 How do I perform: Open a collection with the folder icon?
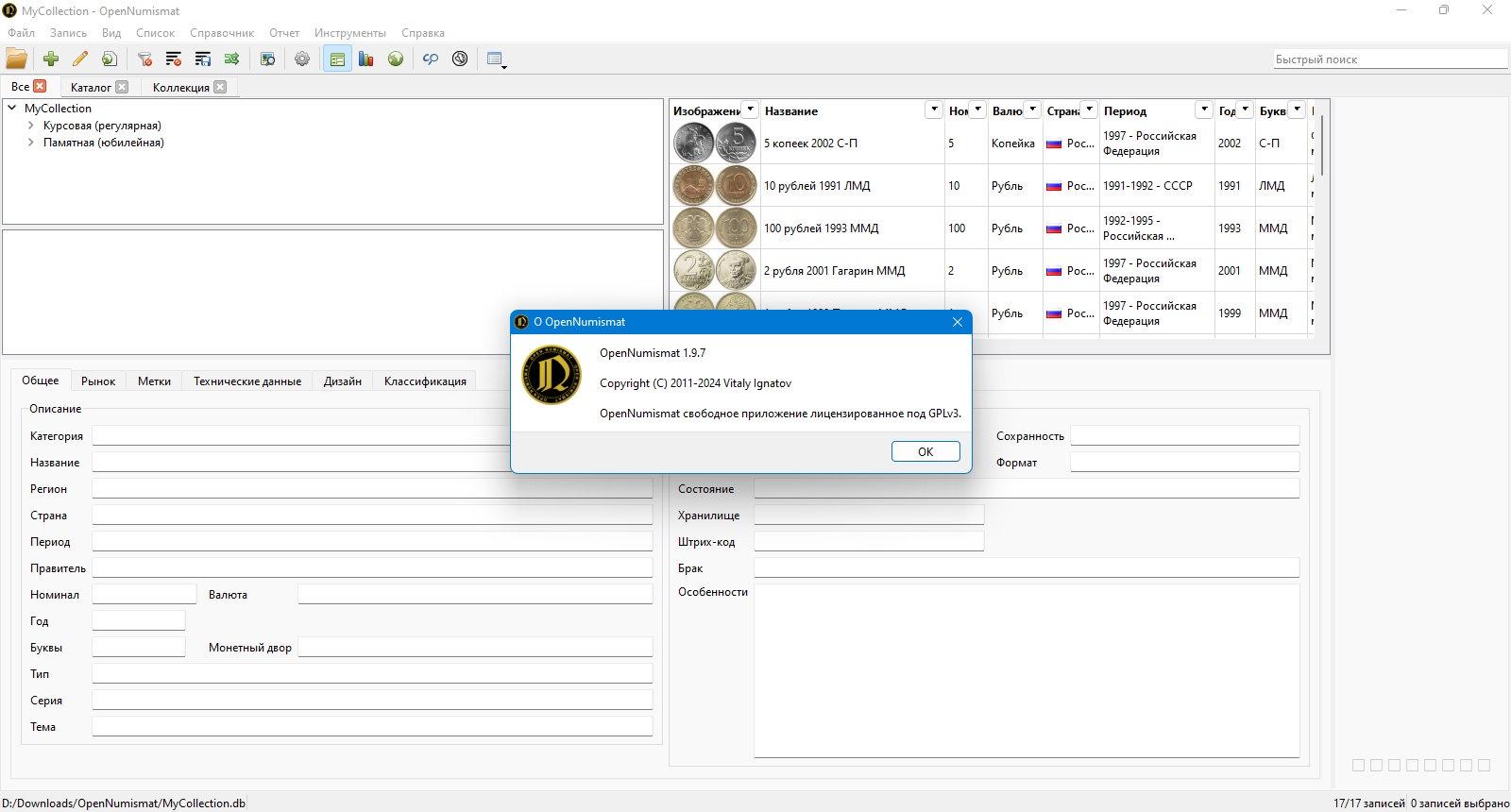pos(17,59)
